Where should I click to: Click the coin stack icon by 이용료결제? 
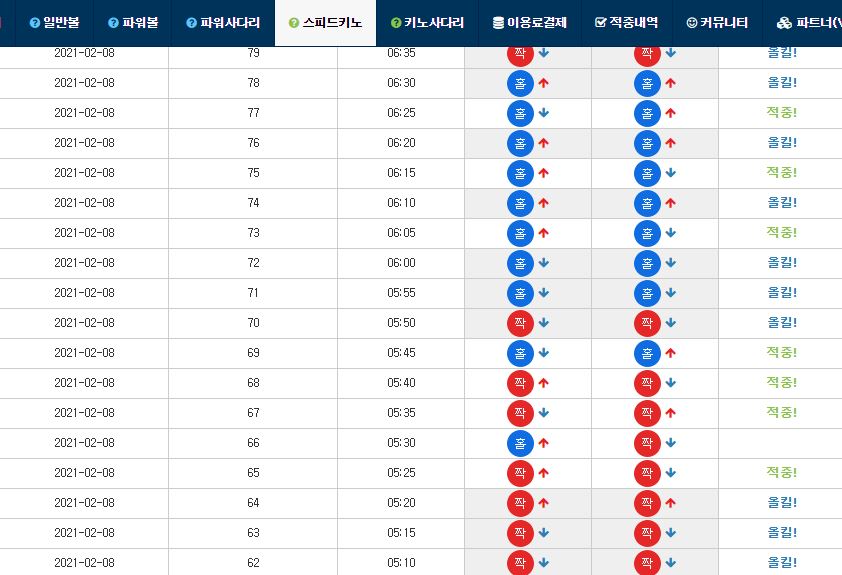point(498,23)
